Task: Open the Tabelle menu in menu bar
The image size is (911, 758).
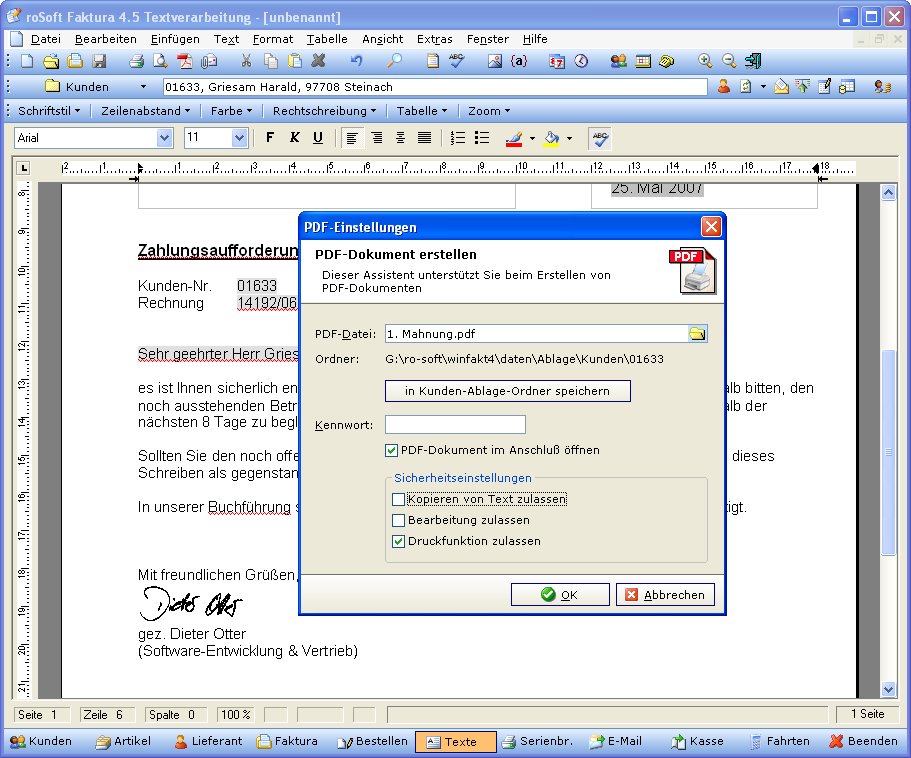Action: (327, 39)
